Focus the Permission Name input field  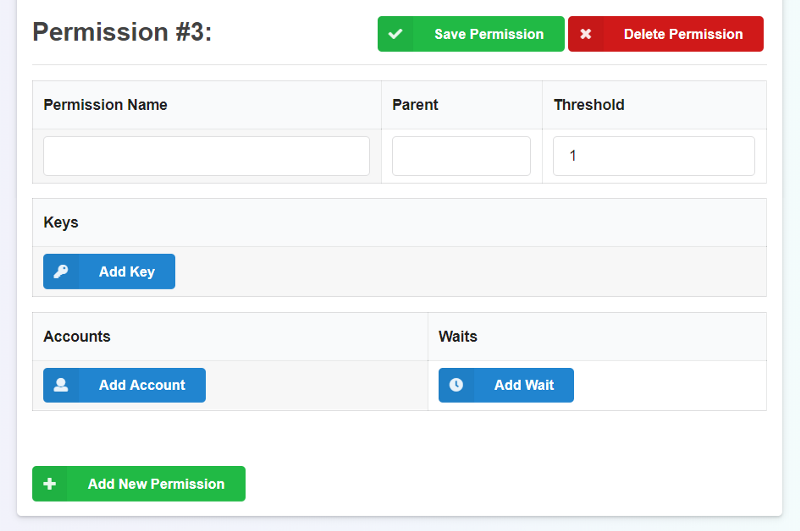(207, 156)
